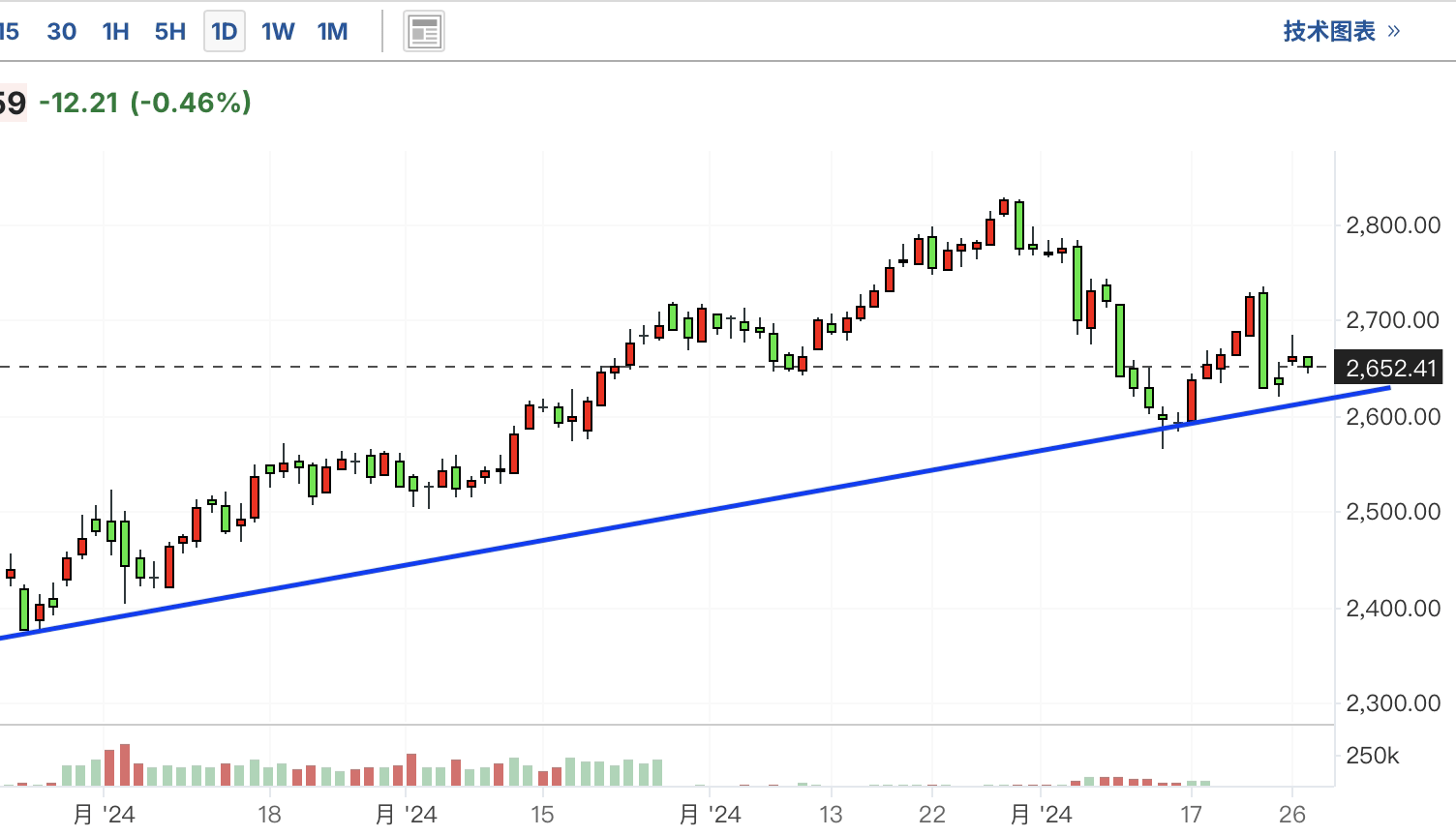The image size is (1456, 836).
Task: Click the 2,400.00 price axis label
Action: click(1393, 609)
